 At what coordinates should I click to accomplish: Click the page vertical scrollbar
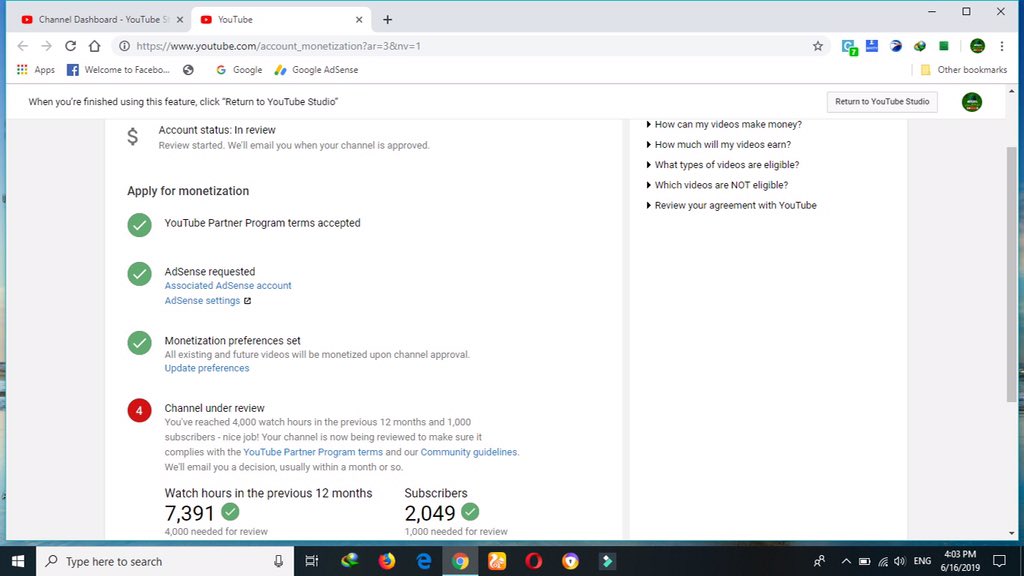point(1012,274)
